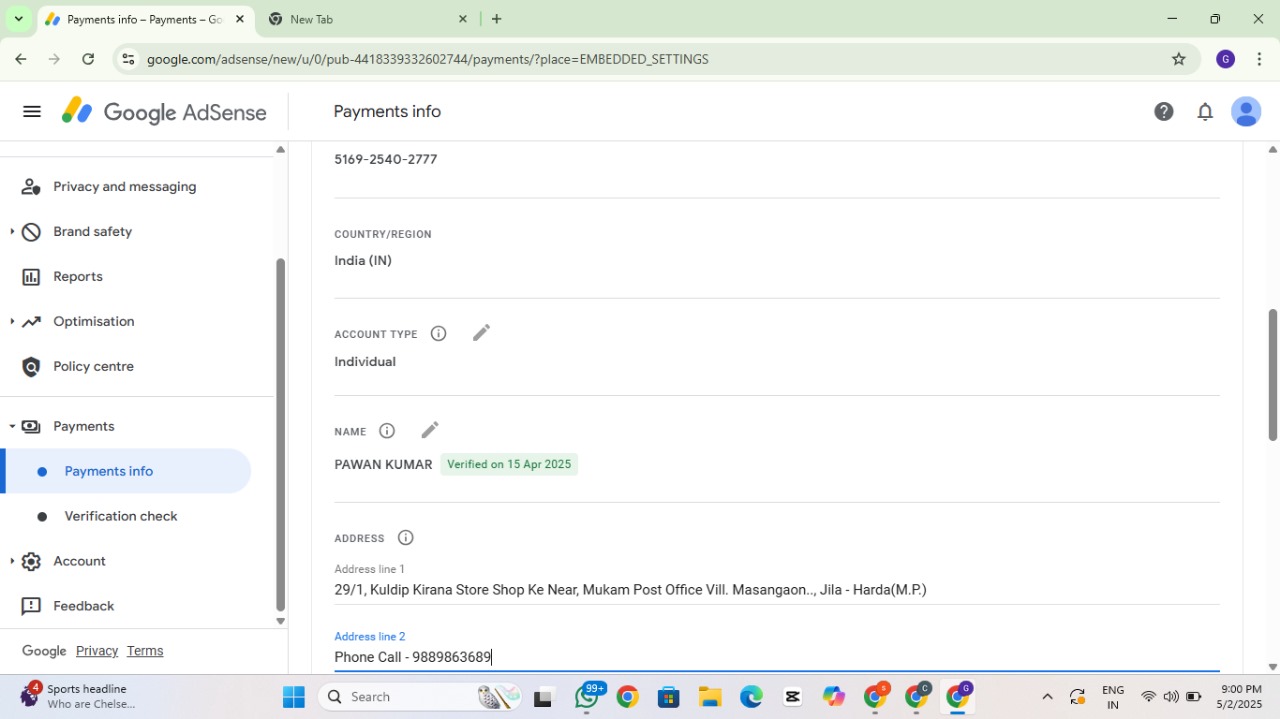The image size is (1280, 719).
Task: Show info about Account type
Action: [x=438, y=334]
